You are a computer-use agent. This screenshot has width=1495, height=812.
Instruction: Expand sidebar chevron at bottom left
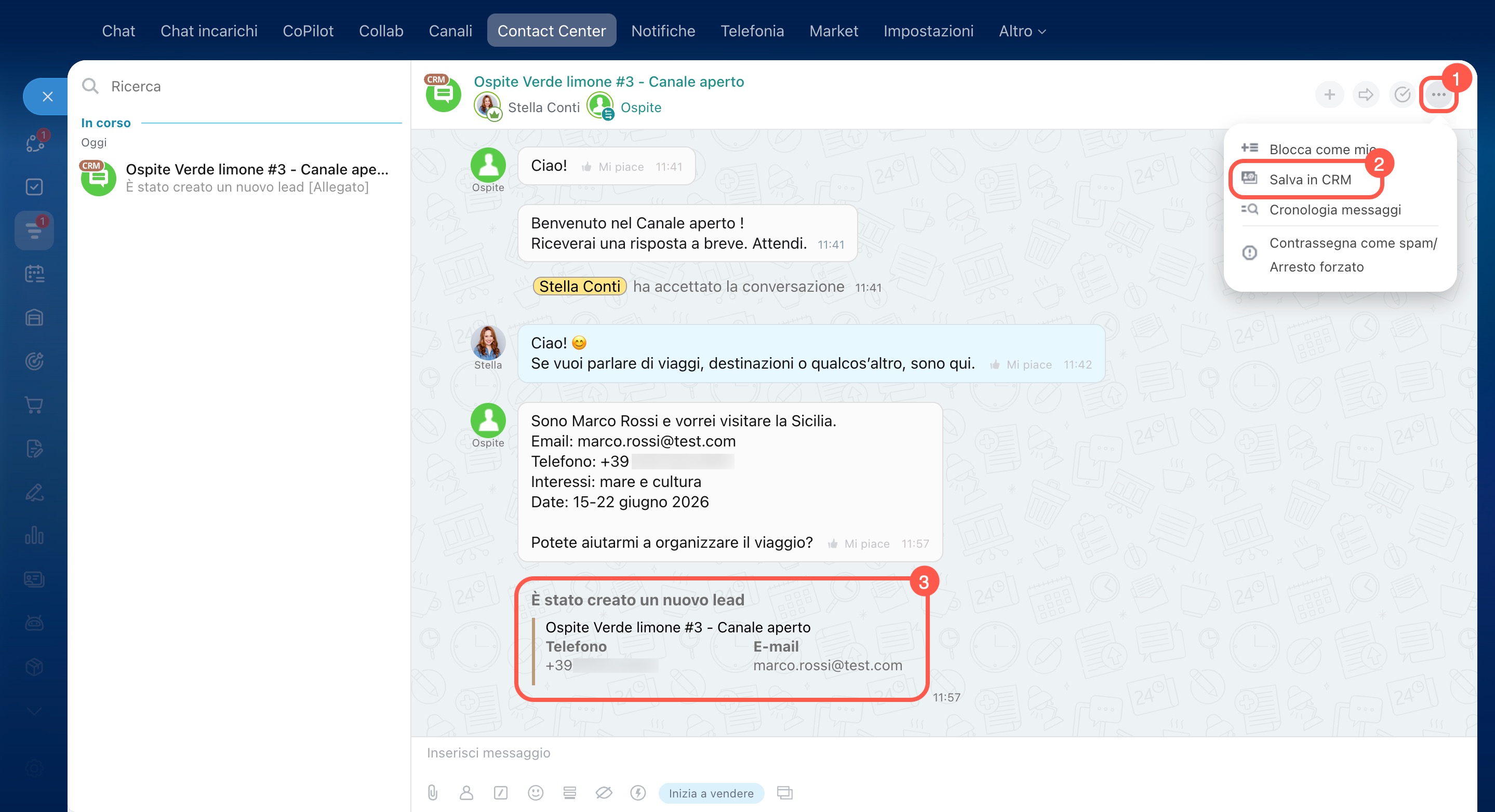(34, 711)
